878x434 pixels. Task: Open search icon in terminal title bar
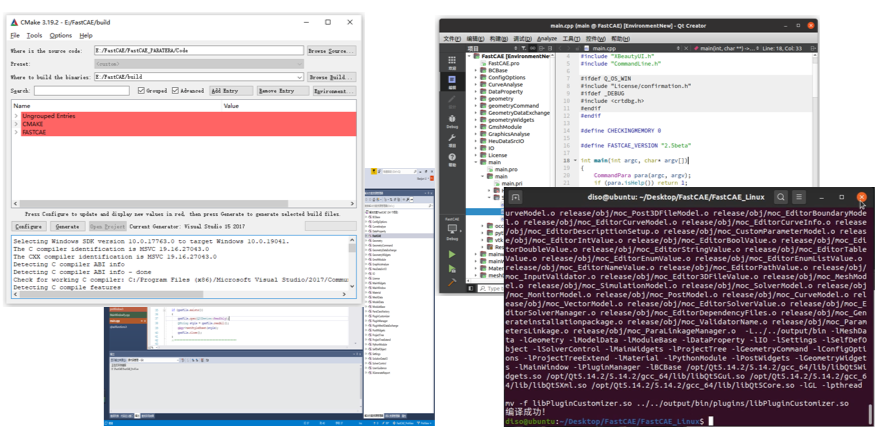click(781, 197)
